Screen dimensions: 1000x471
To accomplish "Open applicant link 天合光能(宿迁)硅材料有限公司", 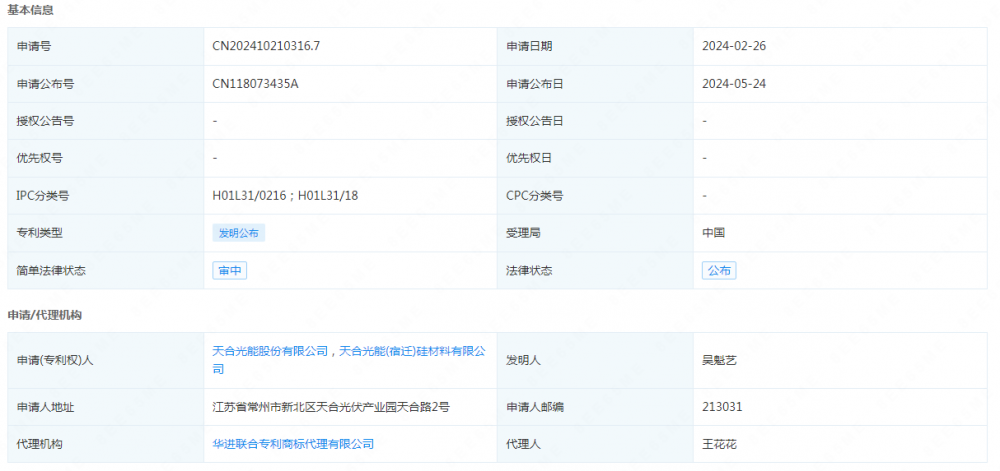I will click(x=349, y=360).
